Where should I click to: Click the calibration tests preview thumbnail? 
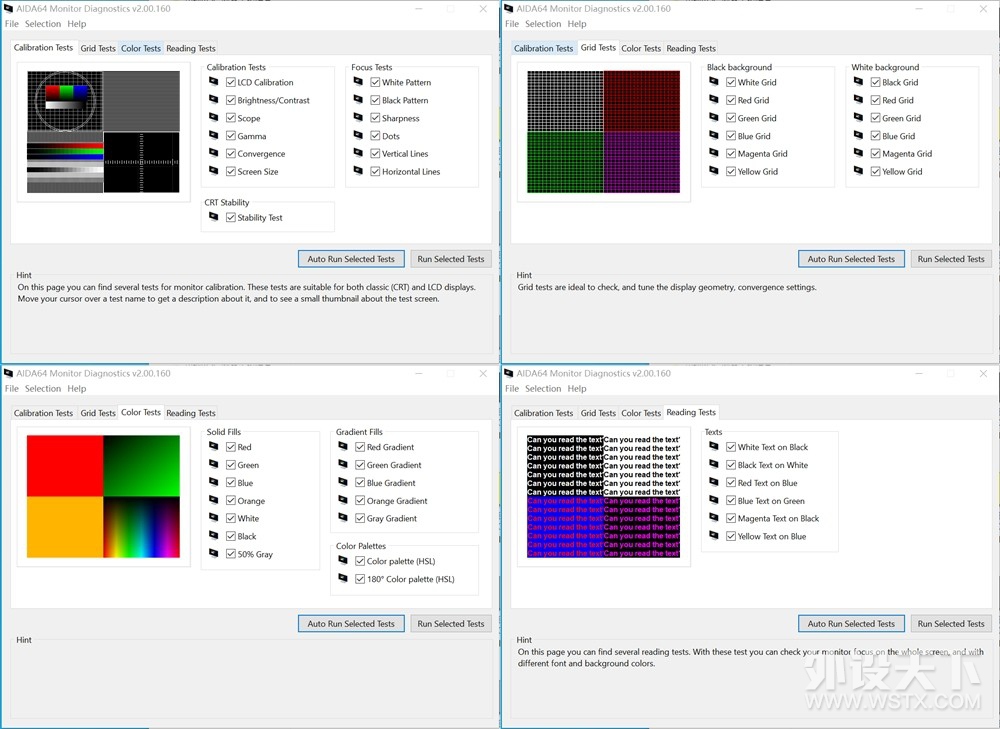click(103, 131)
